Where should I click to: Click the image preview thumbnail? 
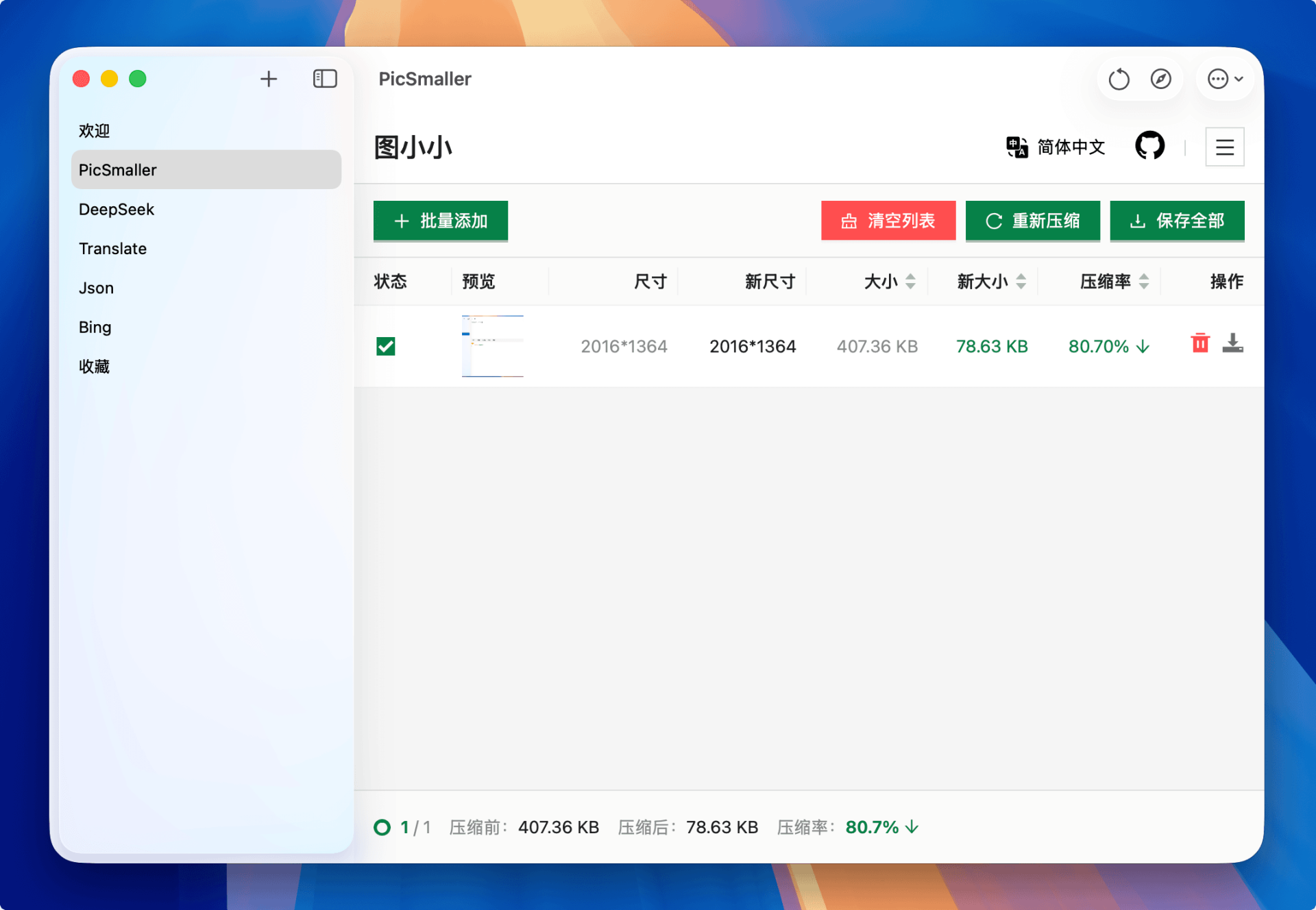click(x=492, y=346)
